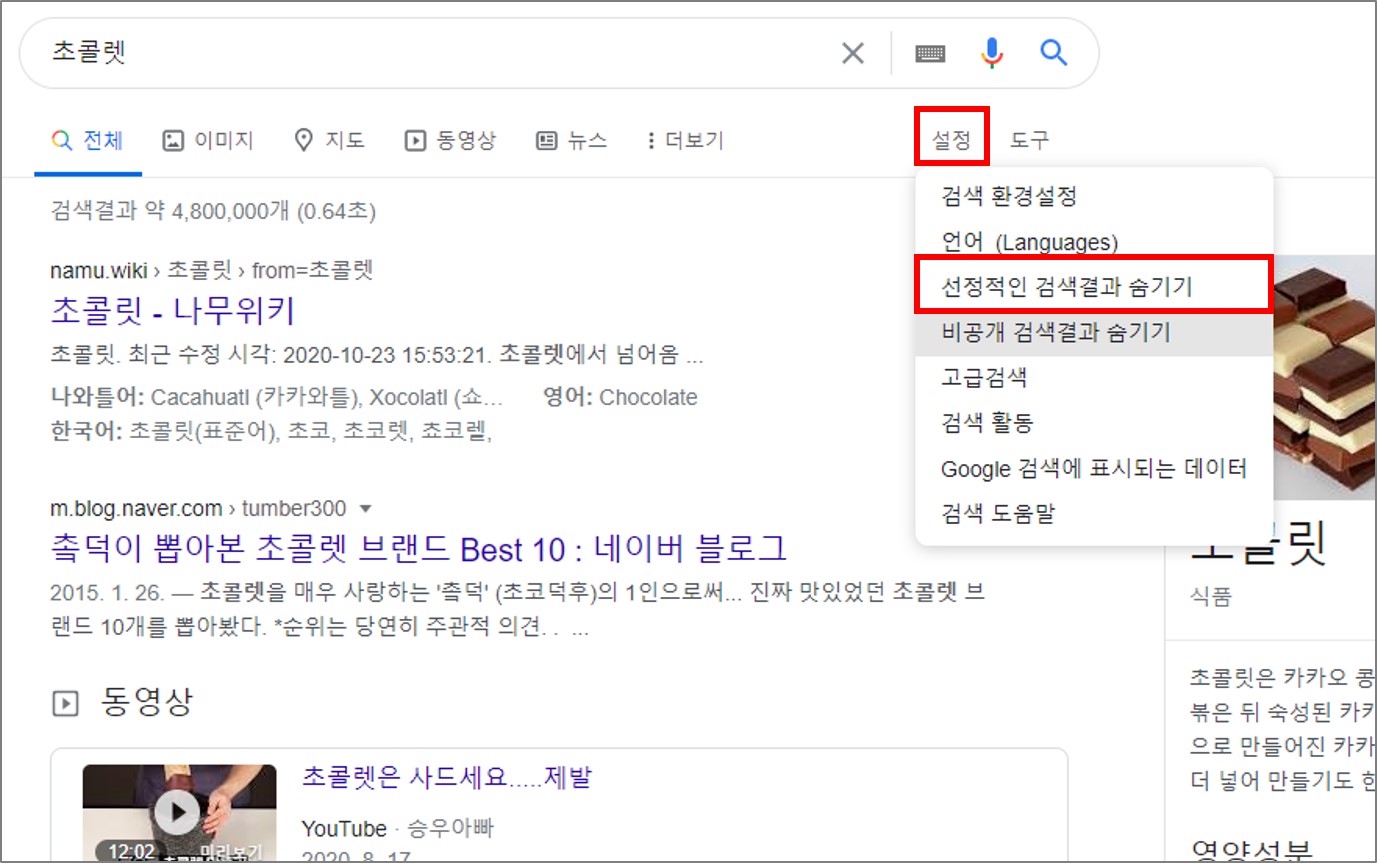Switch to the 이미지 tab
The height and width of the screenshot is (863, 1377).
[x=208, y=141]
